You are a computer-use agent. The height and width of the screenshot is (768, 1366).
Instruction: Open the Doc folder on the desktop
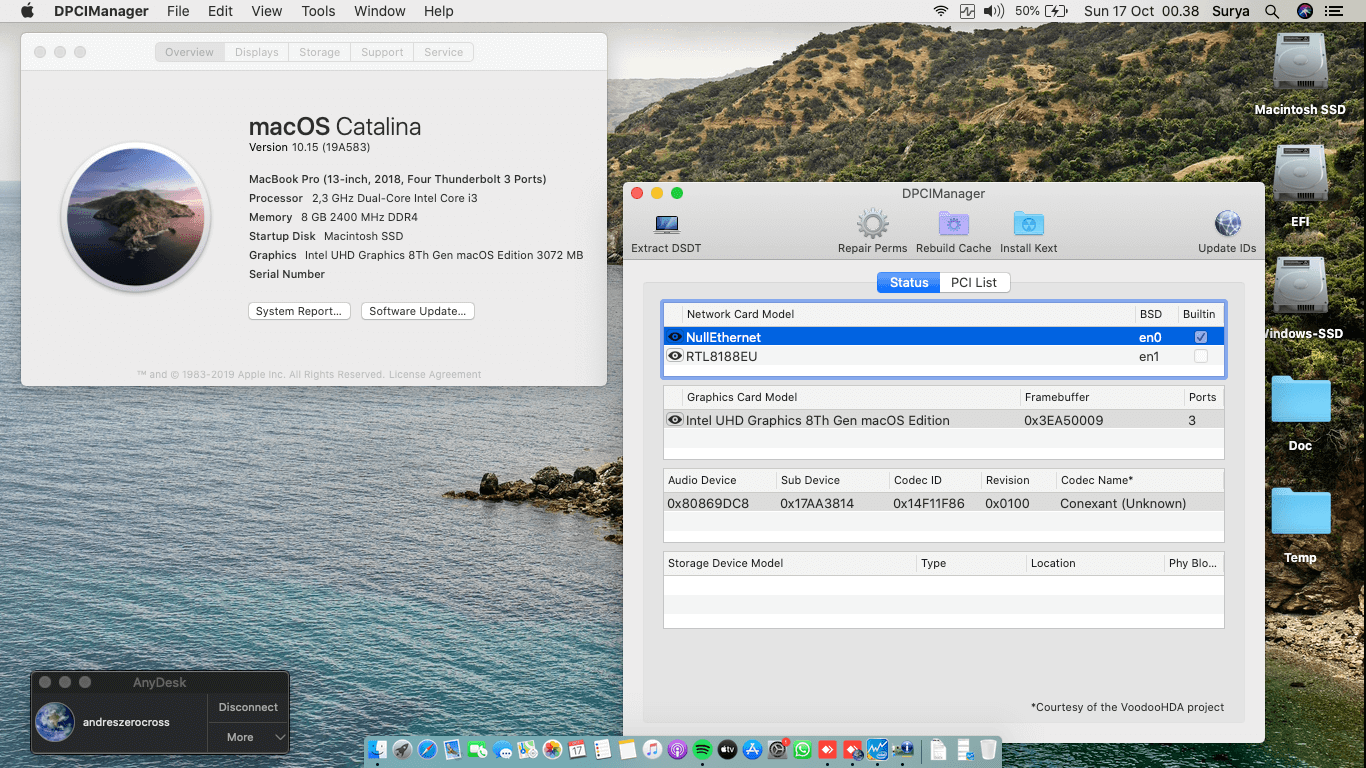point(1300,400)
